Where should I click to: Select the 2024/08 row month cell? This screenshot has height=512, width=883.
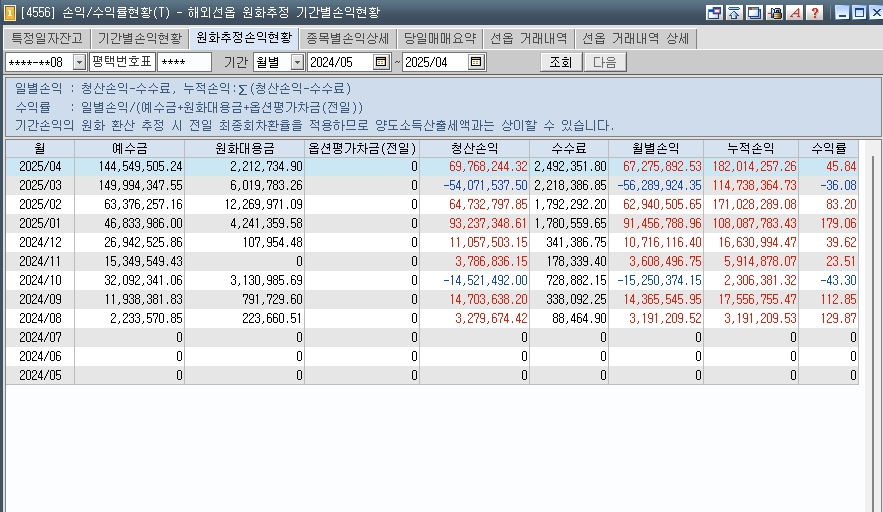click(40, 318)
